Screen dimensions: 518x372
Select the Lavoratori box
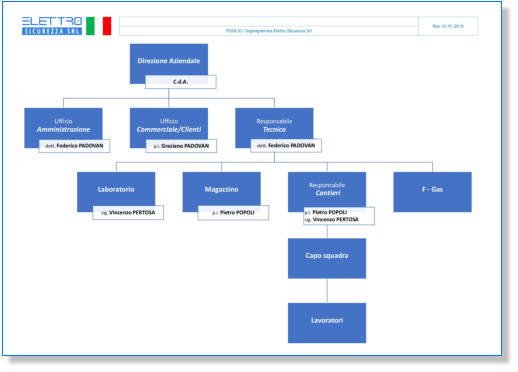[327, 323]
